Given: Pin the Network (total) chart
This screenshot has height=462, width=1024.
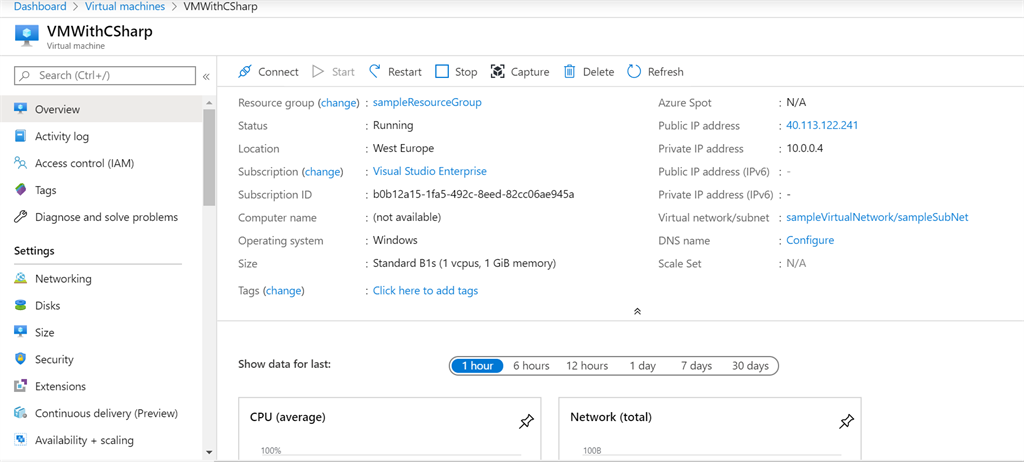Looking at the screenshot, I should coord(846,422).
